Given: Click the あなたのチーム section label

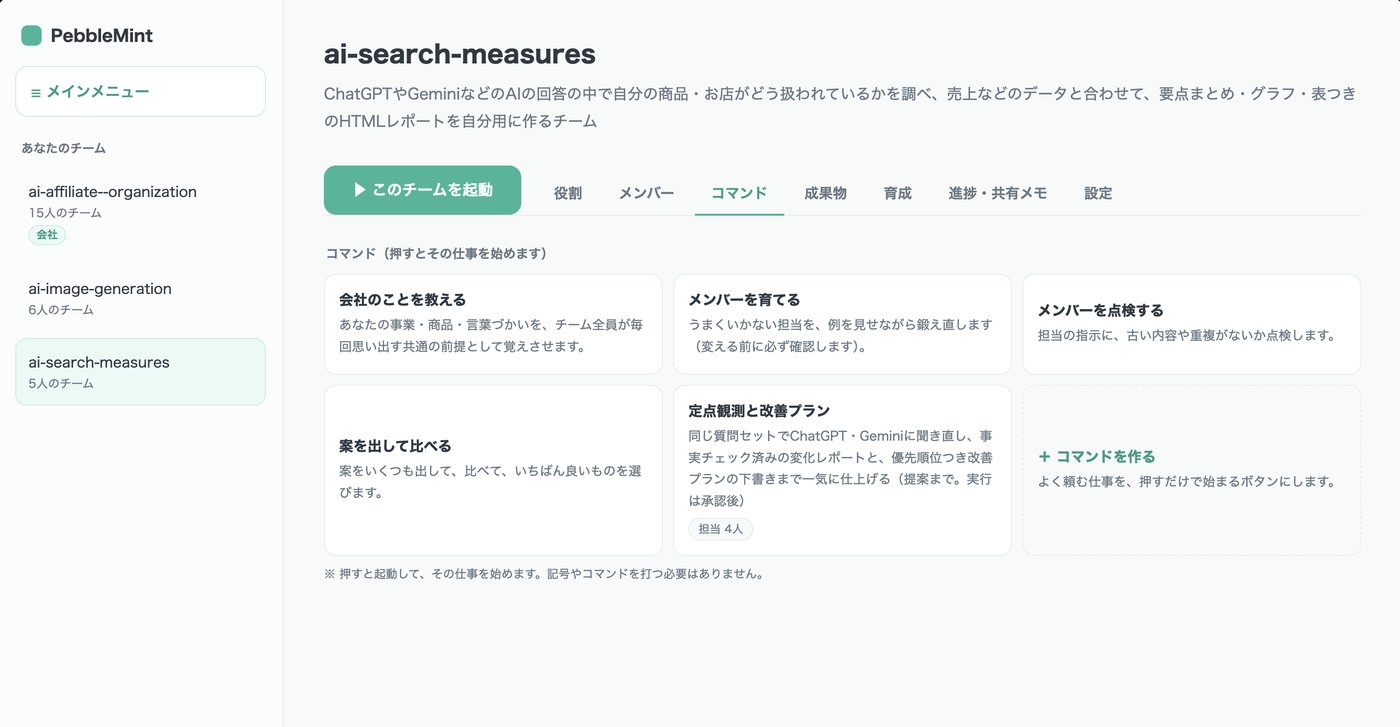Looking at the screenshot, I should coord(64,148).
